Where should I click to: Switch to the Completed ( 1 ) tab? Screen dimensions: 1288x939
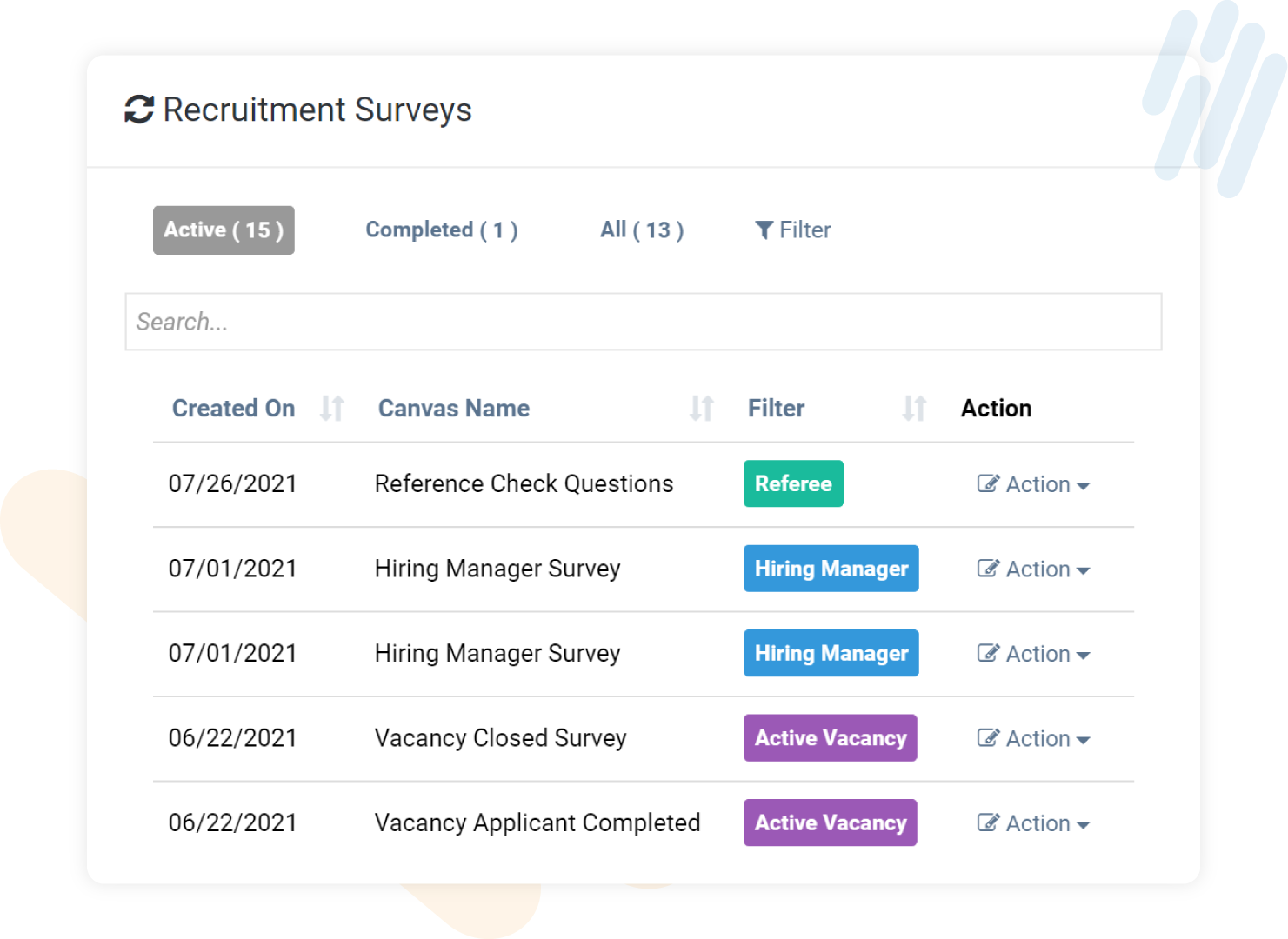(442, 230)
